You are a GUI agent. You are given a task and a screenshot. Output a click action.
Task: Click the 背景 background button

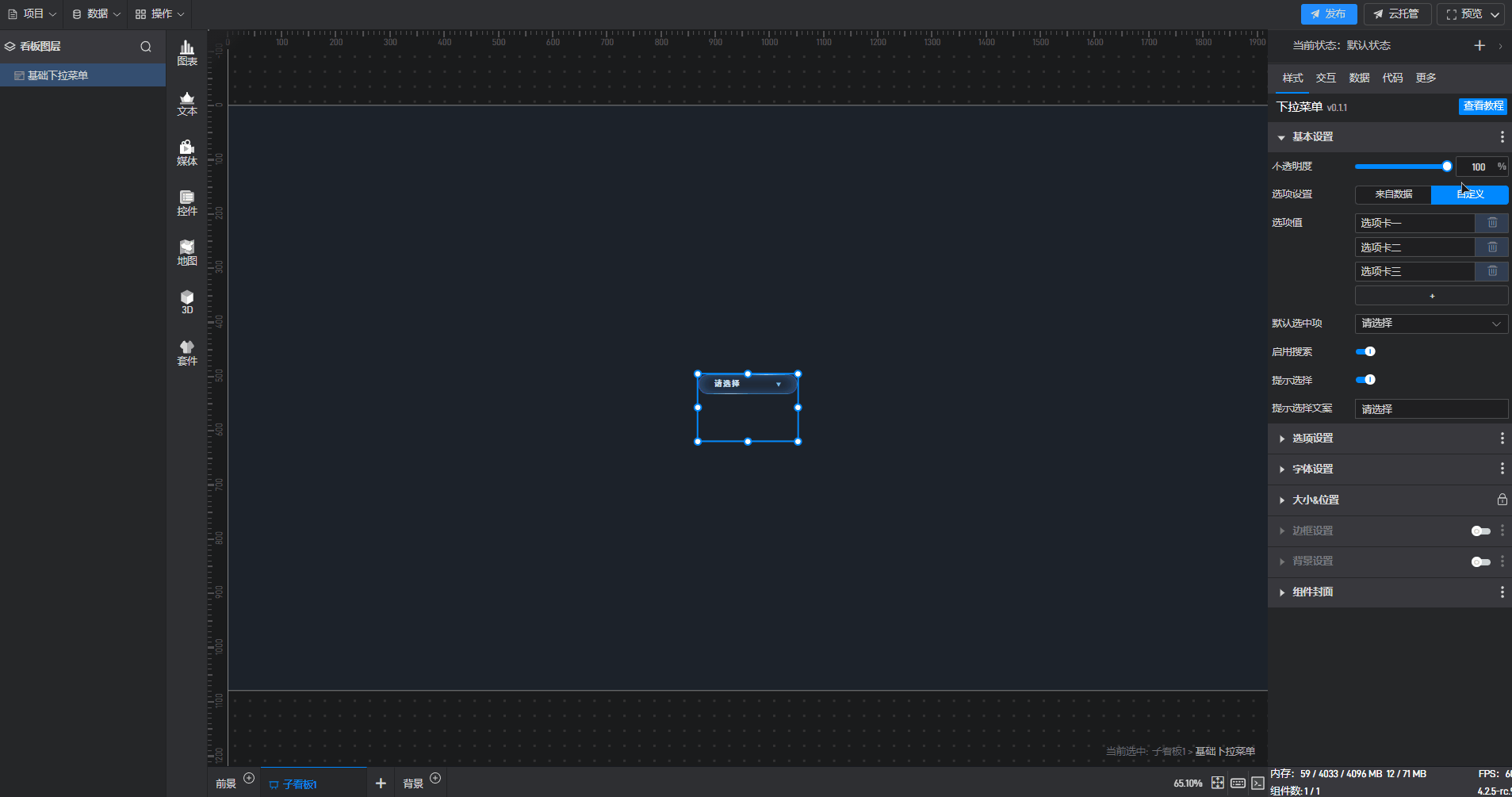(413, 784)
